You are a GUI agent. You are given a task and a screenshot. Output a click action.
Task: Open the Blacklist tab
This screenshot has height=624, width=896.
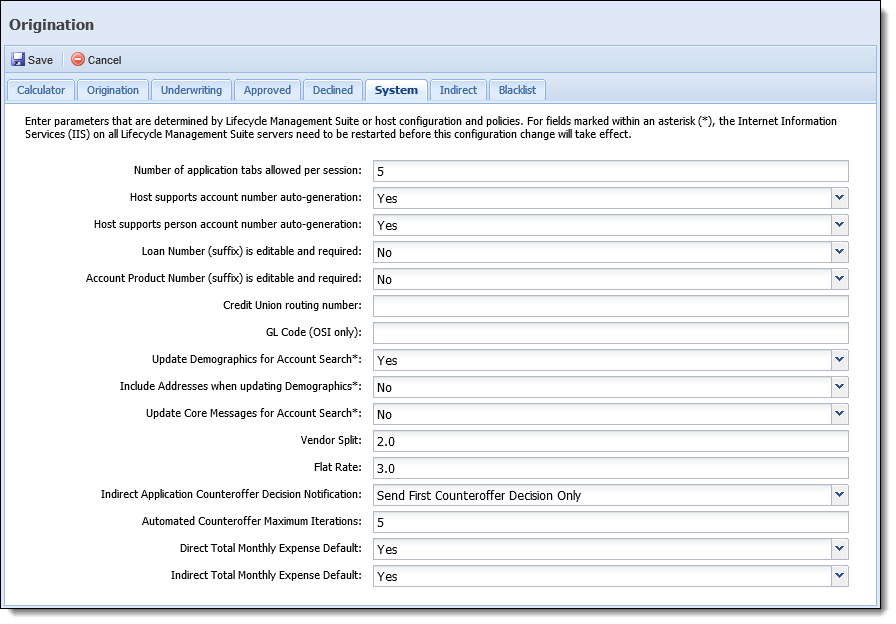tap(517, 90)
